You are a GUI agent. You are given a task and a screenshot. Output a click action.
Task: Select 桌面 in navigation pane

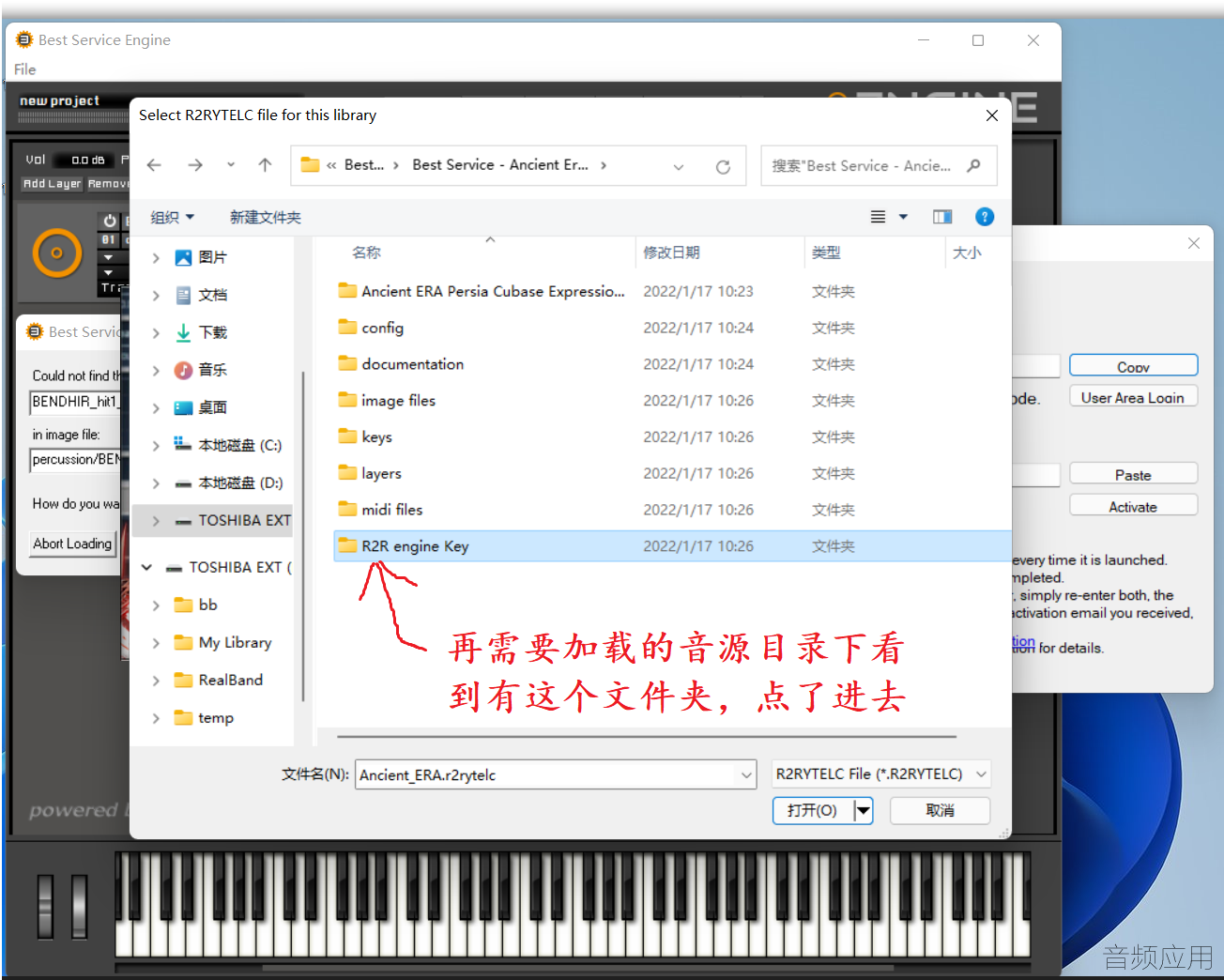pos(213,407)
